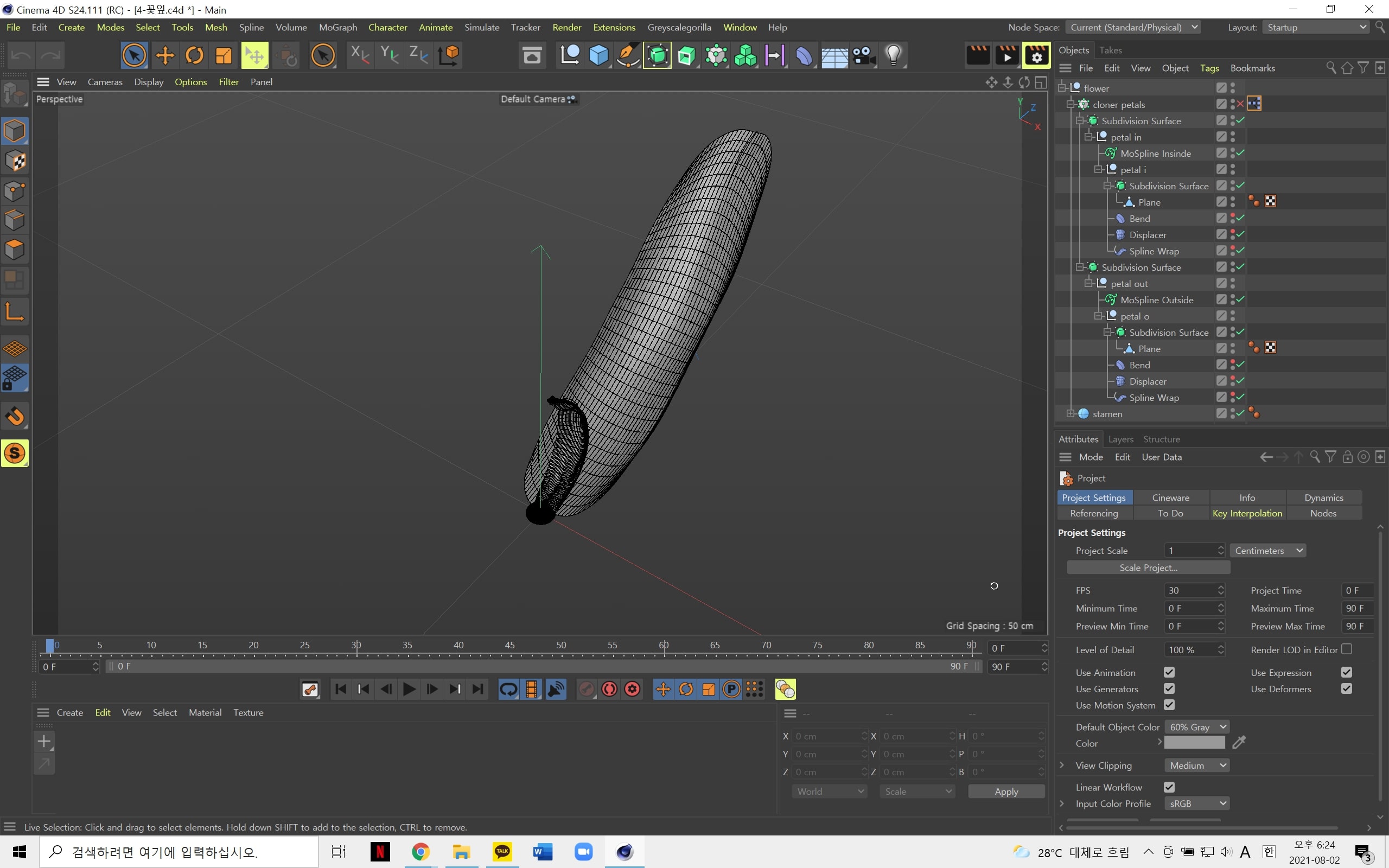Switch to the Takes tab
The height and width of the screenshot is (868, 1389).
[1110, 50]
